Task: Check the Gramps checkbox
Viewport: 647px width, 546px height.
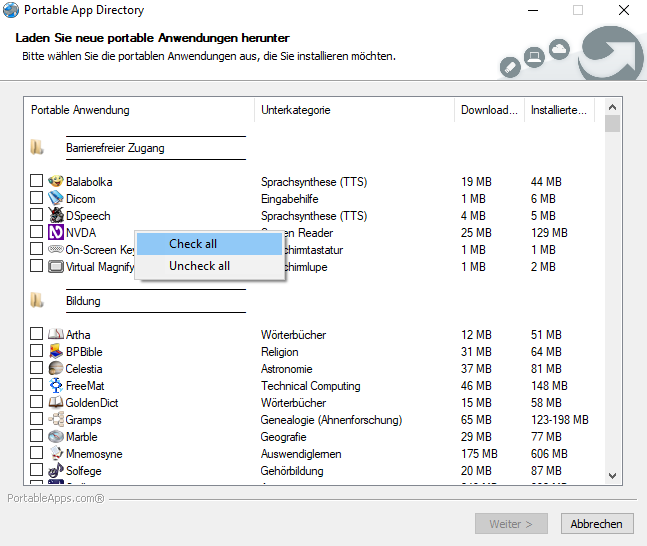Action: (36, 418)
